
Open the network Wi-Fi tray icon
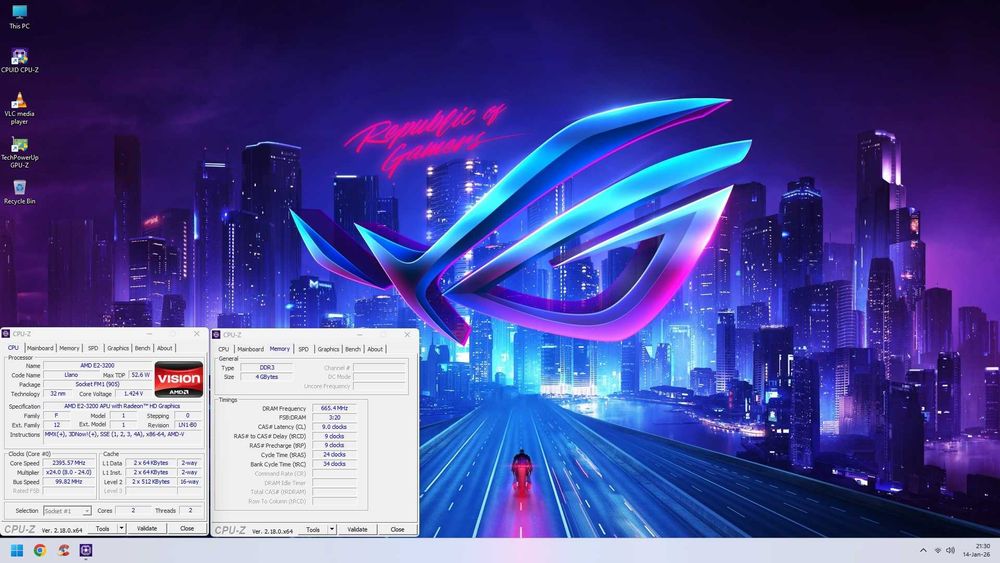pos(938,550)
